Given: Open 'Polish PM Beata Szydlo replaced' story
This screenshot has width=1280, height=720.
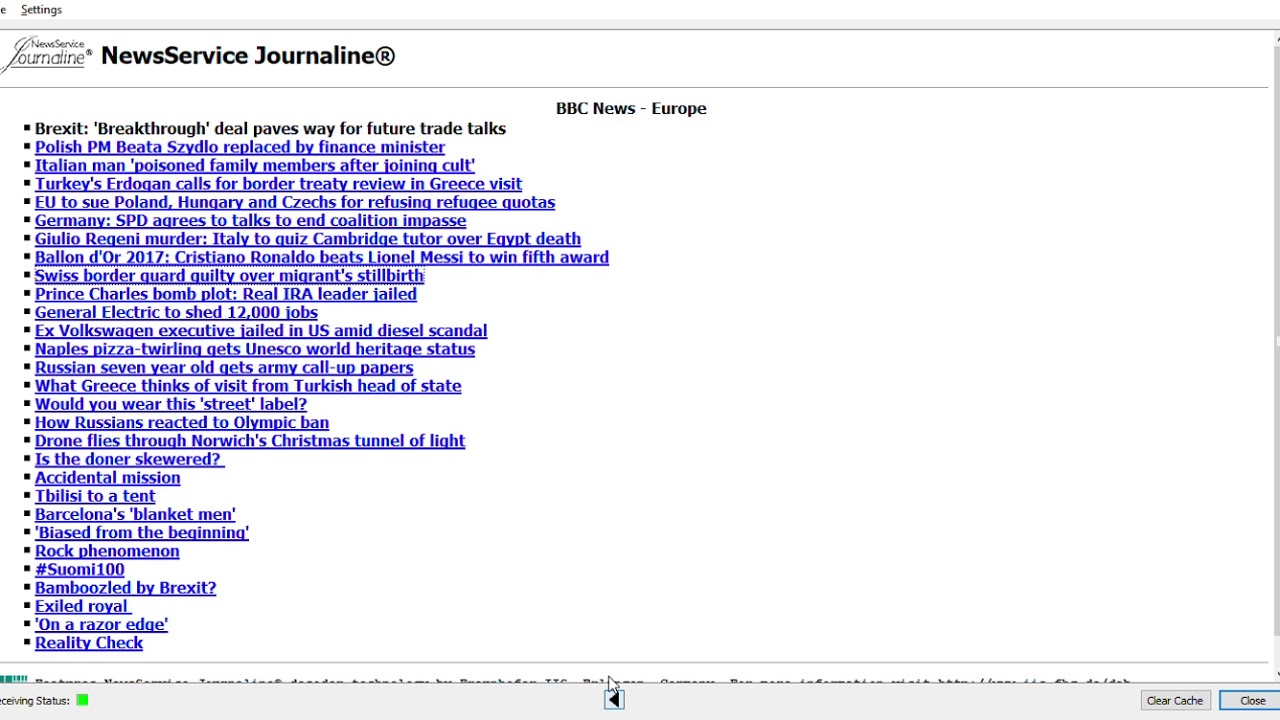Looking at the screenshot, I should (240, 147).
